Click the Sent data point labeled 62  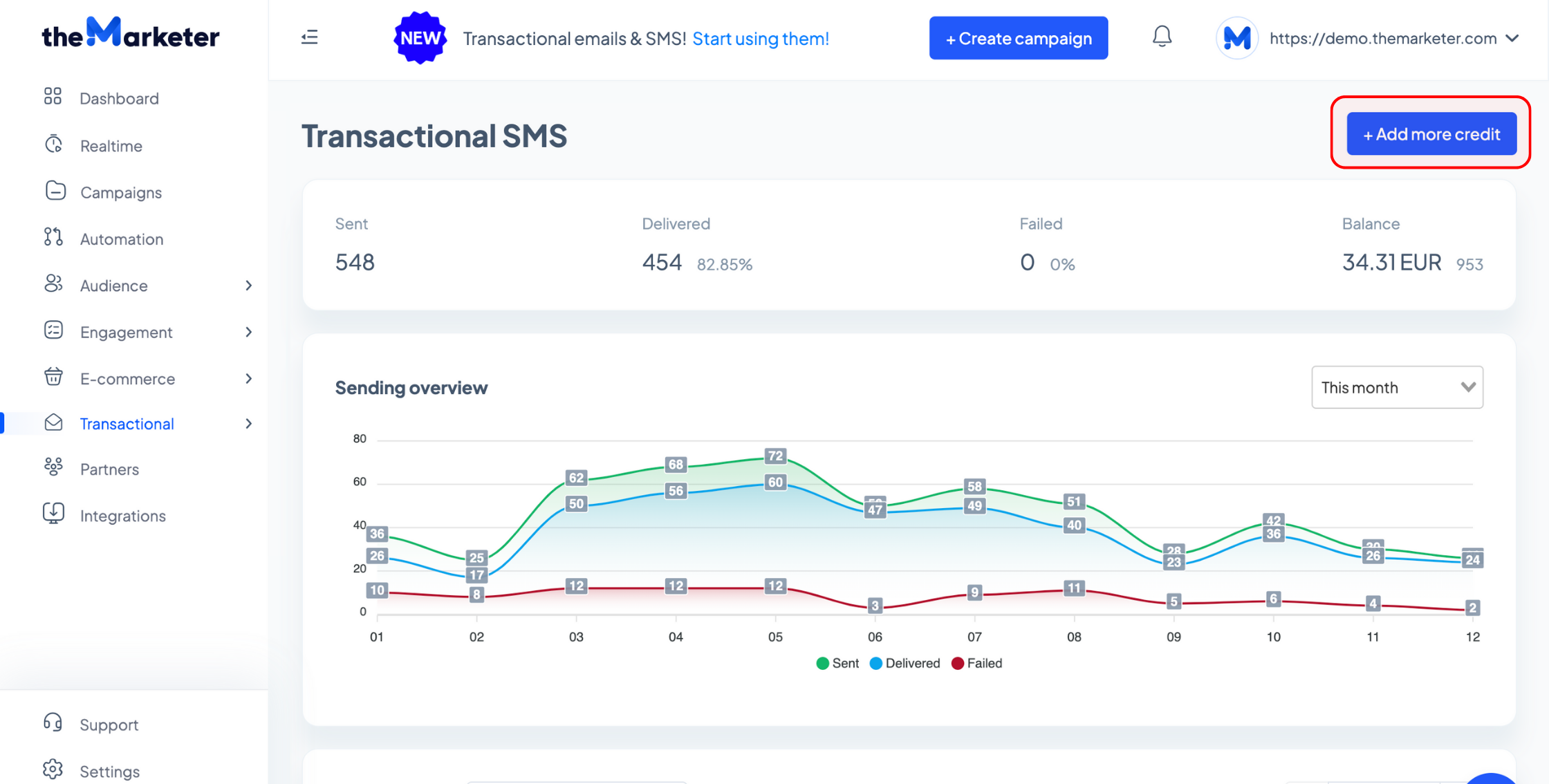click(576, 478)
